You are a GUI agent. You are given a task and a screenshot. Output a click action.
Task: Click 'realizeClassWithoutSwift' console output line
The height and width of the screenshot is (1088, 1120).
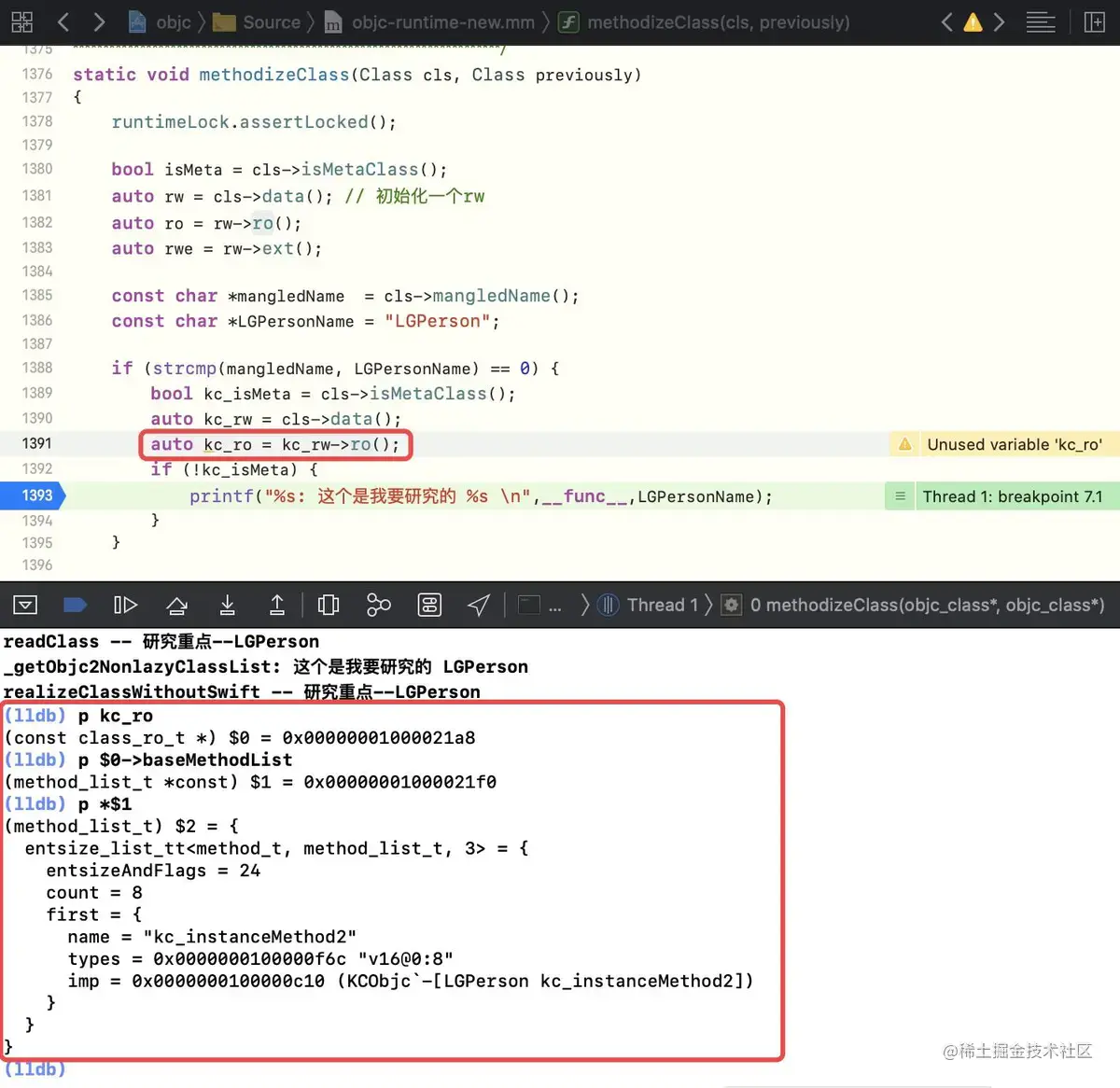242,691
